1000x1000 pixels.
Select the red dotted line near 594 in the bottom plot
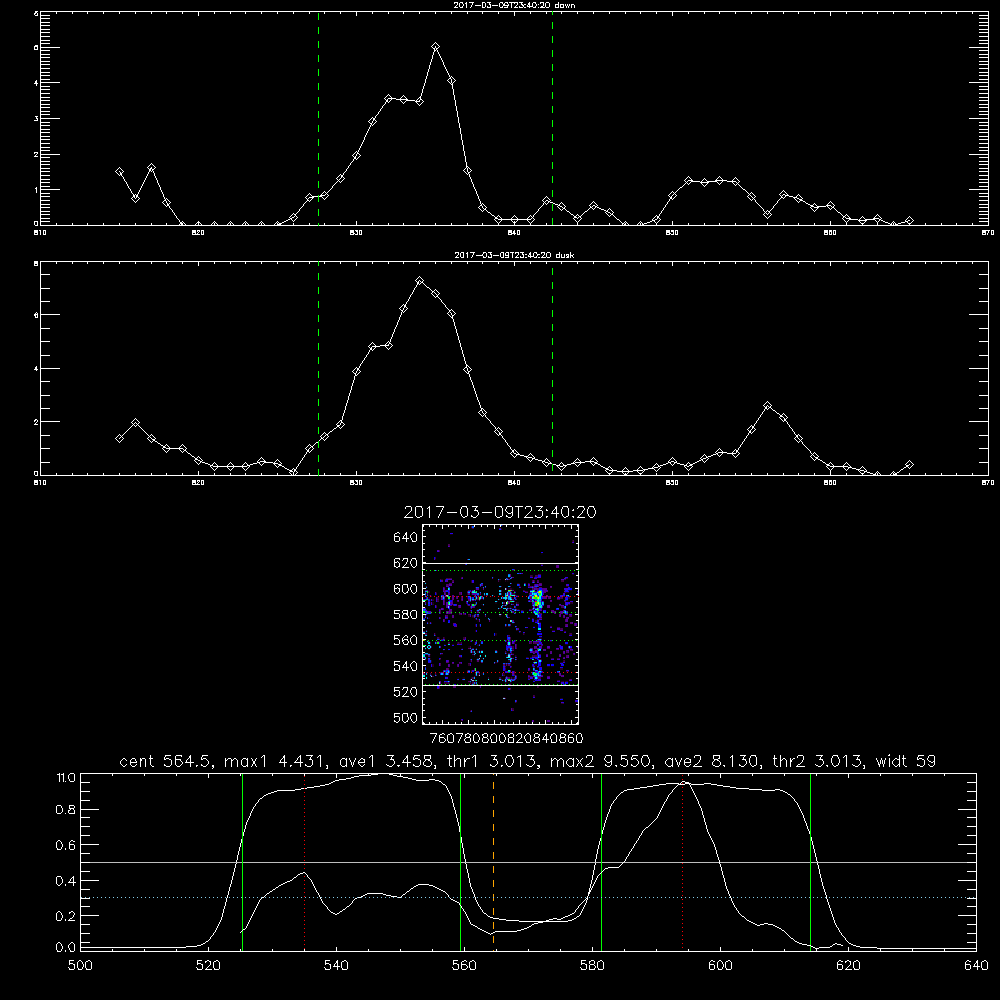pyautogui.click(x=682, y=861)
